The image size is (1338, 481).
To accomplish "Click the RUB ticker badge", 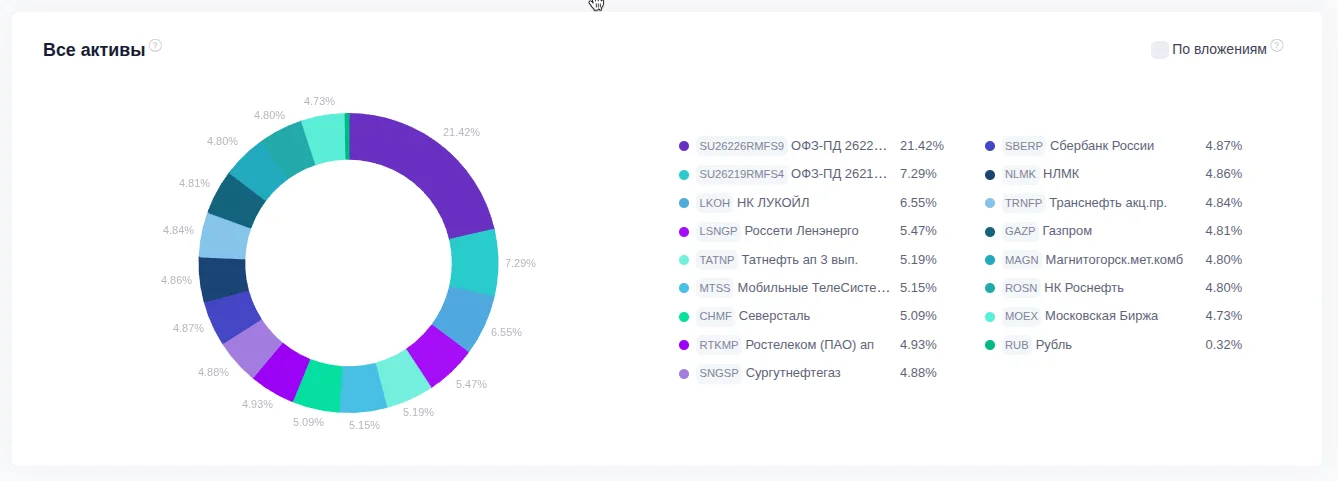I will click(1016, 345).
